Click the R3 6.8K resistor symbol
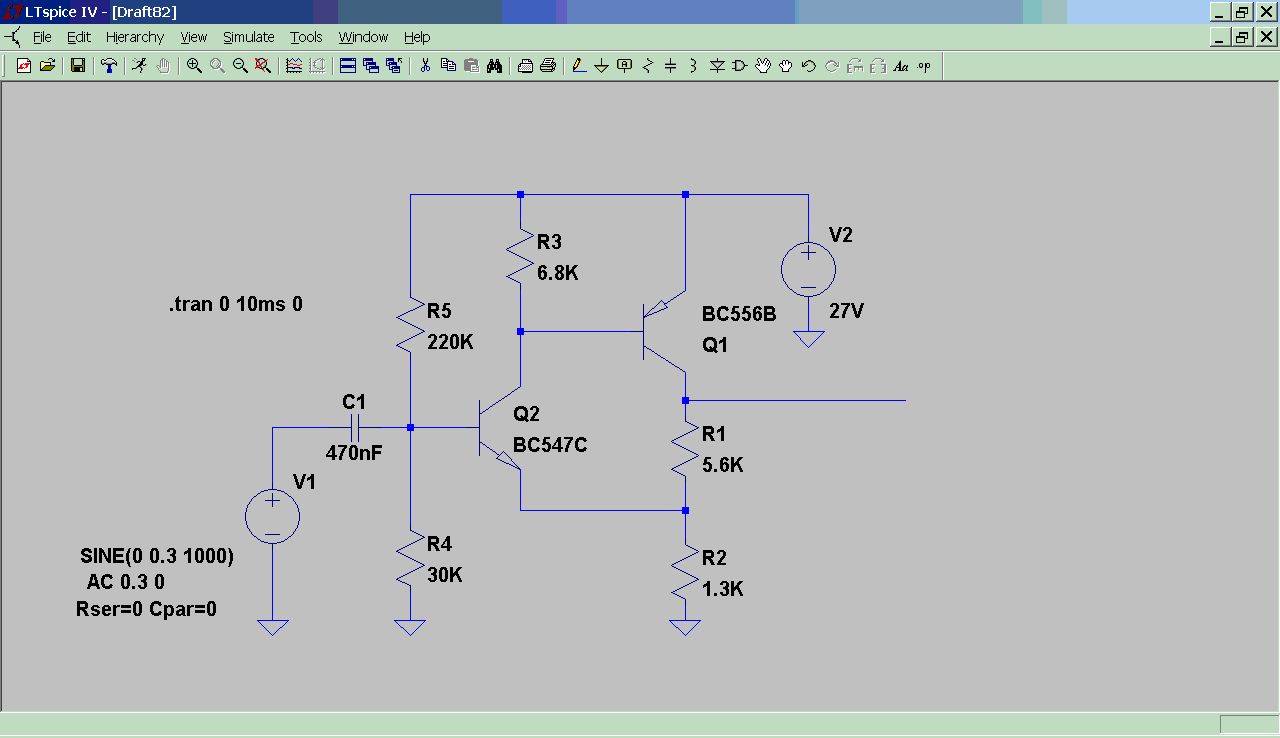 pyautogui.click(x=520, y=258)
